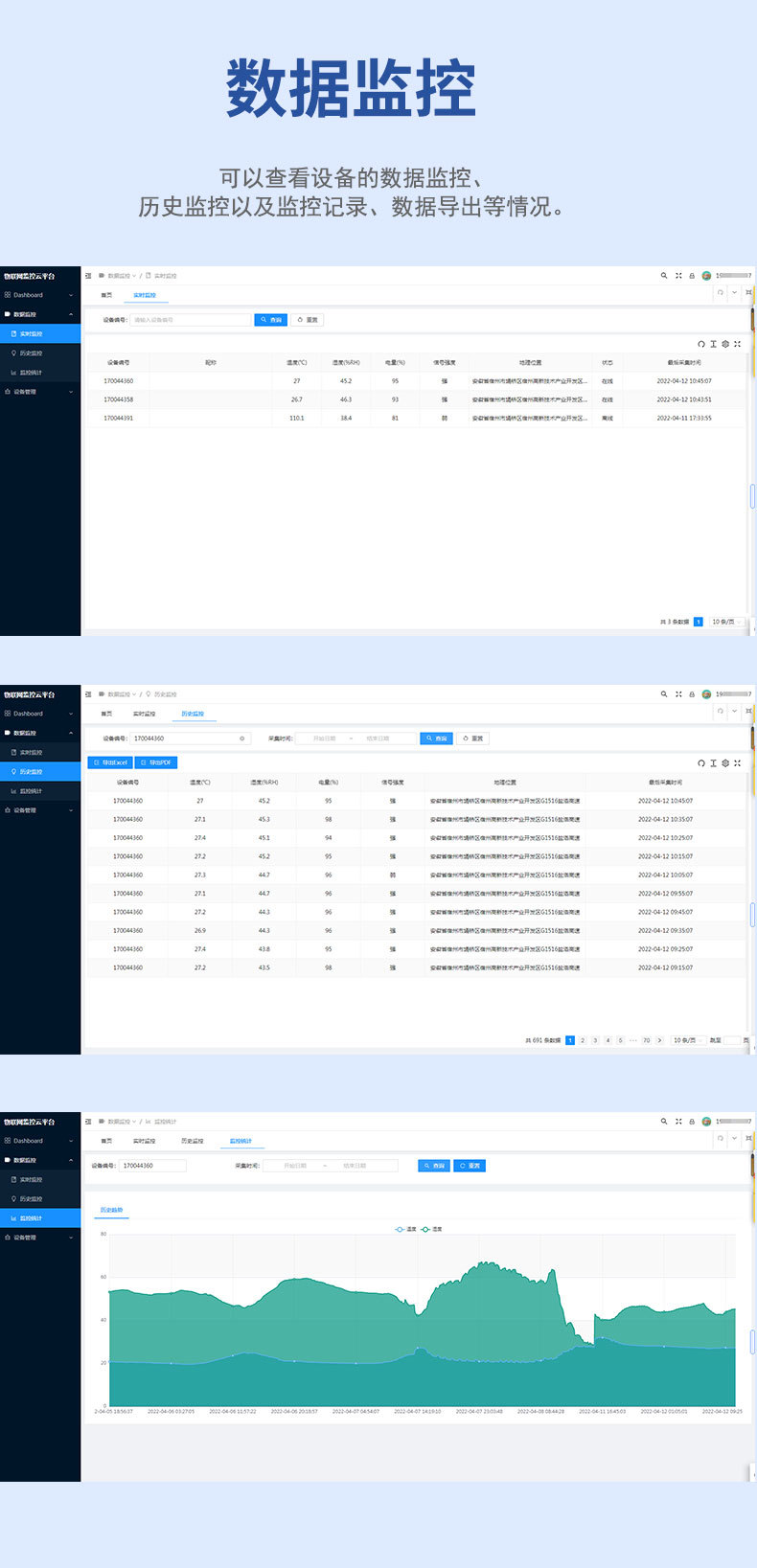
Task: Switch to 实时监控 tab in history monitoring screen
Action: [144, 714]
